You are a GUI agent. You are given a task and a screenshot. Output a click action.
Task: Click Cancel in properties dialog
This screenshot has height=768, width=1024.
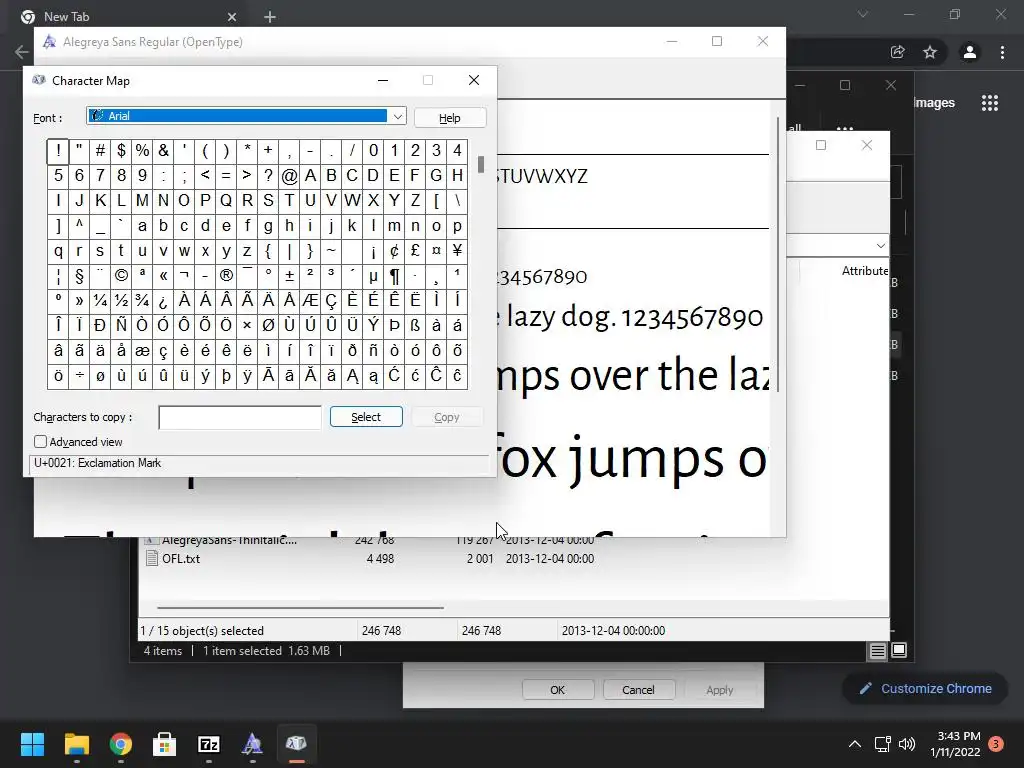click(638, 690)
